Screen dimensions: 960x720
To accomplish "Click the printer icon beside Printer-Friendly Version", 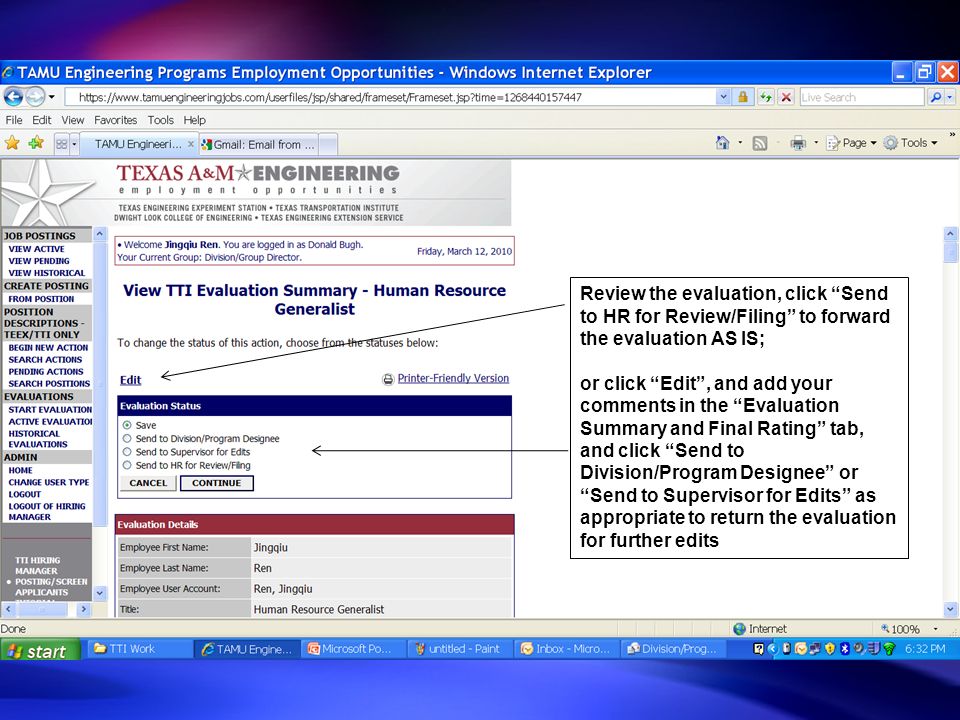I will (x=388, y=380).
